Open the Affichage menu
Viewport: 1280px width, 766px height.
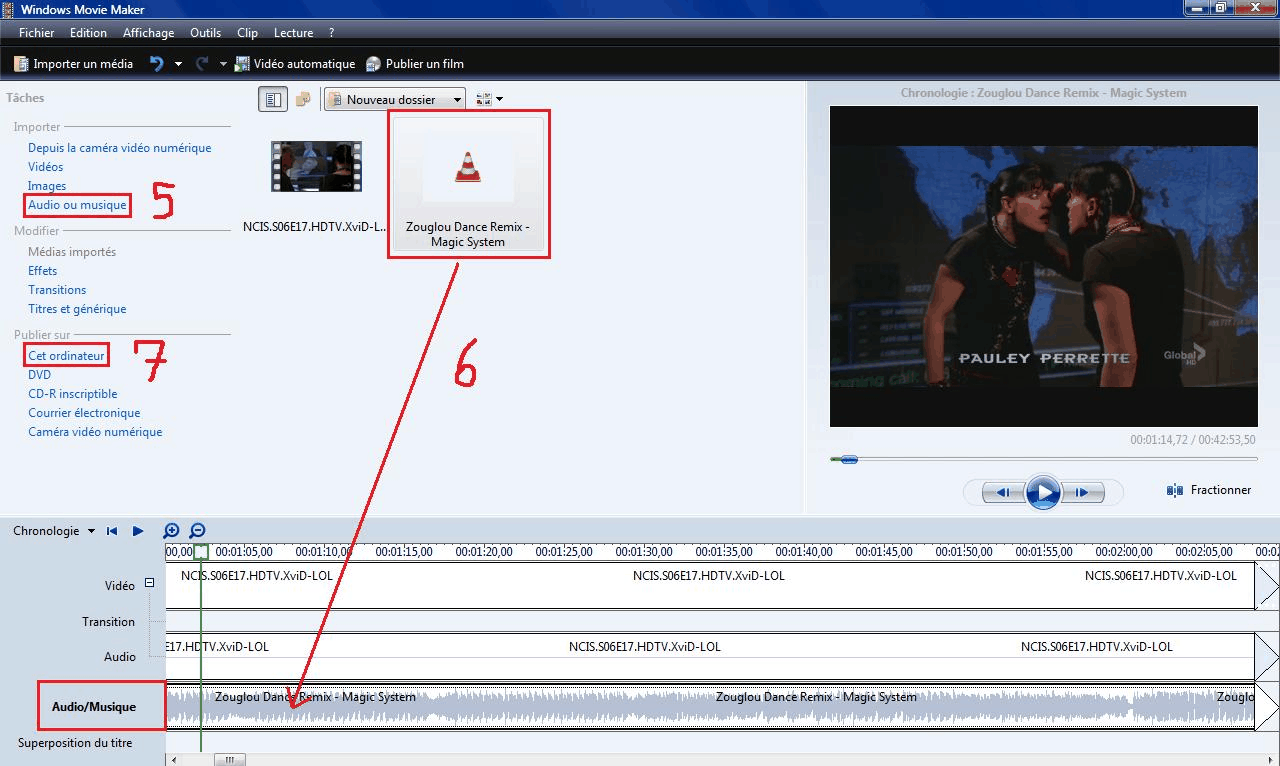148,32
